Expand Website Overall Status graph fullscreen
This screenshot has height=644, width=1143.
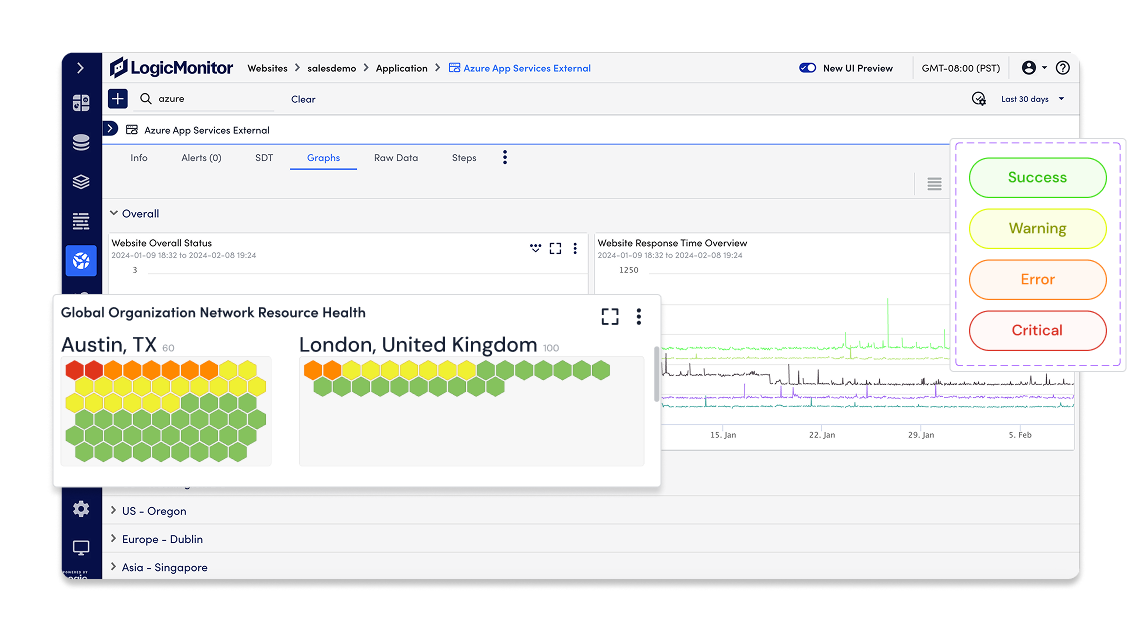point(555,249)
